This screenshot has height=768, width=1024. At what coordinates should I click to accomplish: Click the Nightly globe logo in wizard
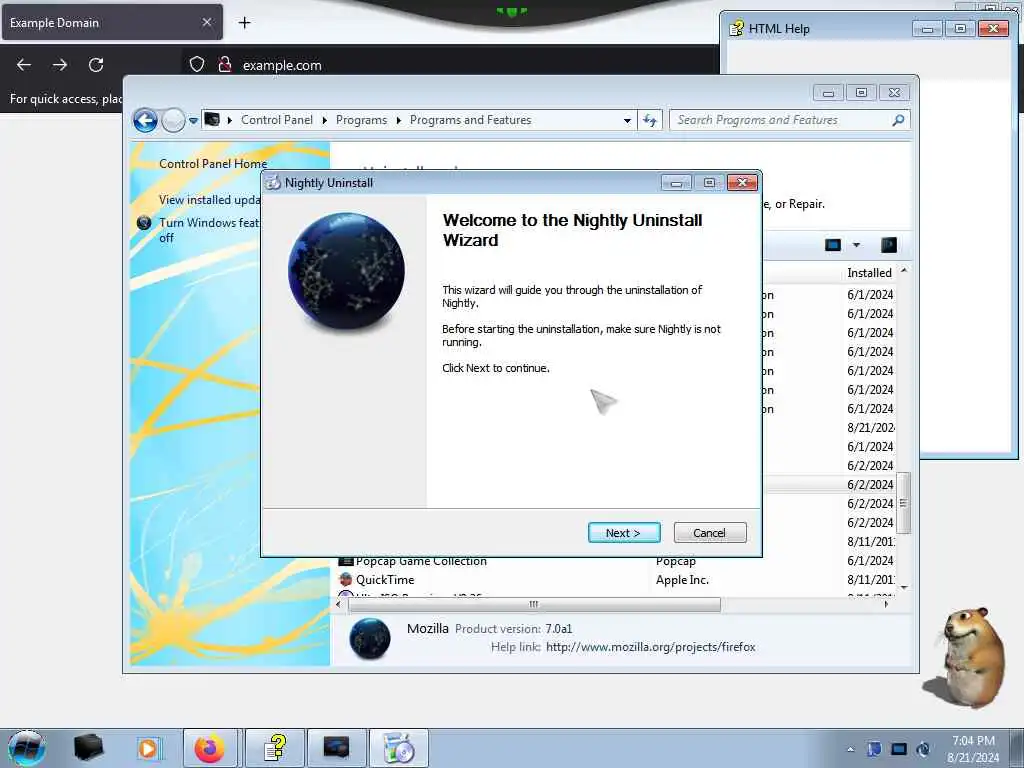coord(346,270)
